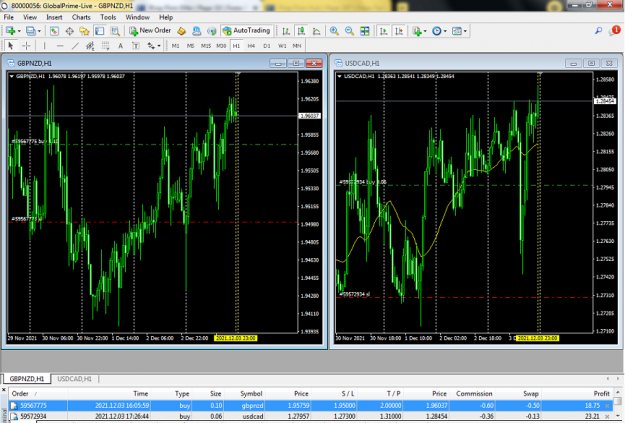Select the Fibonacci retracement tool
Screen dimensions: 625x423
[105, 46]
